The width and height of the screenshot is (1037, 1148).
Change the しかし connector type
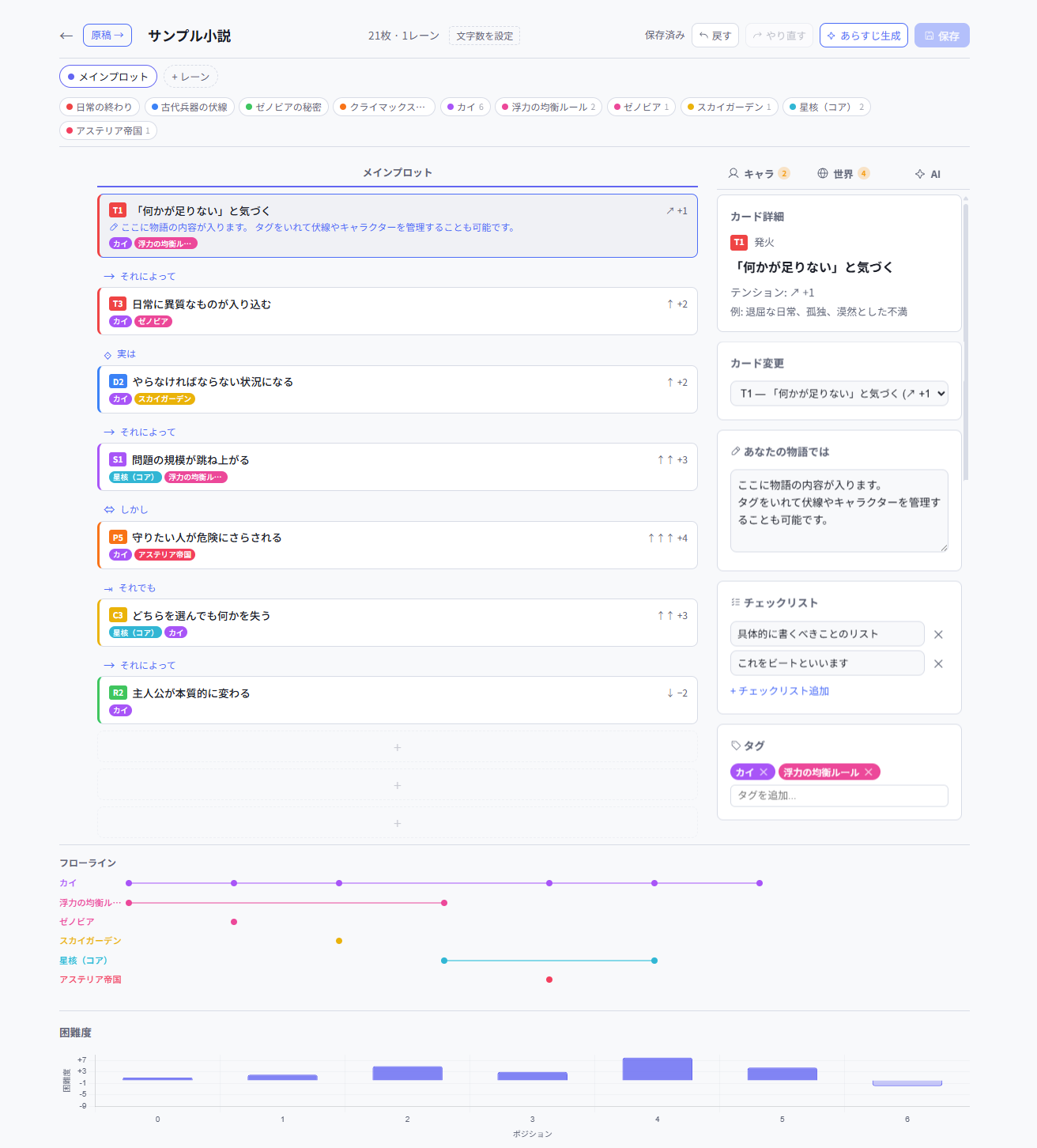click(126, 510)
